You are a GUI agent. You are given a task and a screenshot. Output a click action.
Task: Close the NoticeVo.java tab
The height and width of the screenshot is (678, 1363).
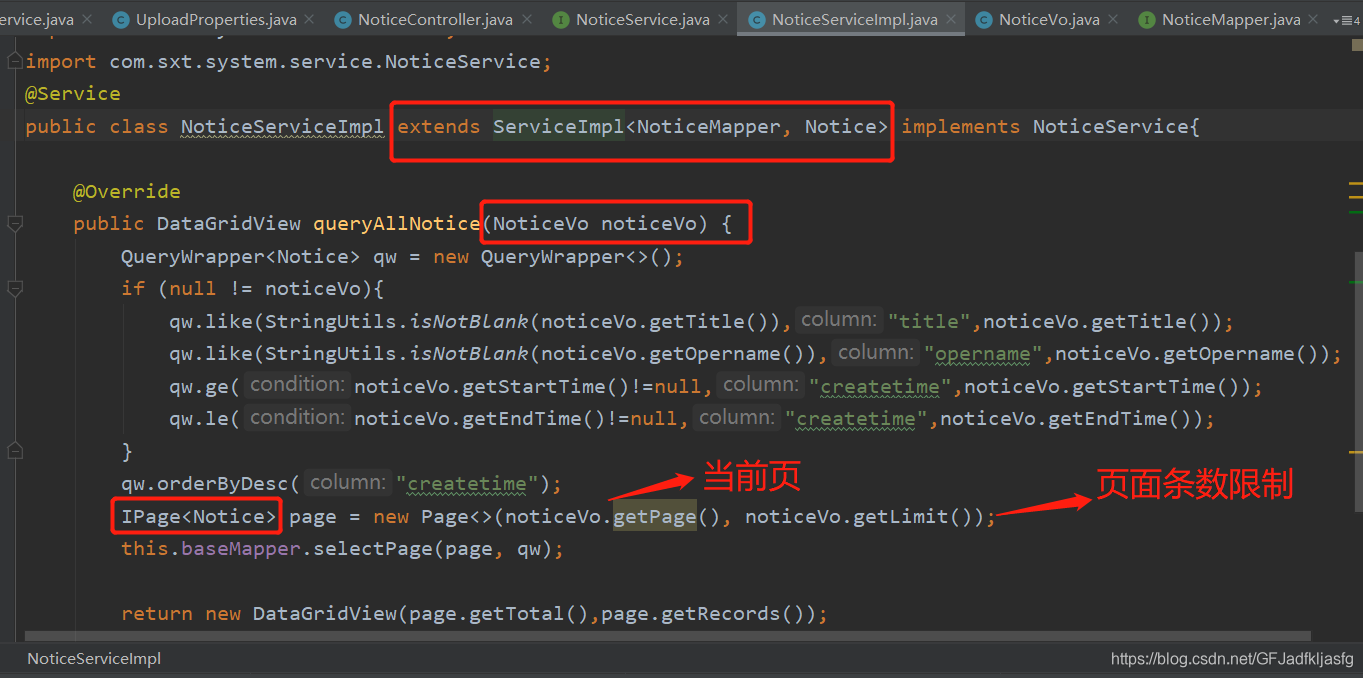(1111, 19)
